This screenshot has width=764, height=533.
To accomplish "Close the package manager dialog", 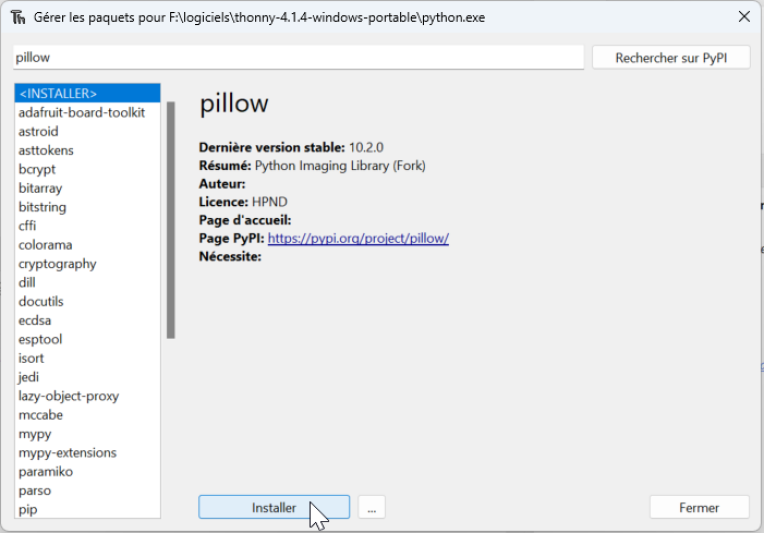I will (744, 17).
